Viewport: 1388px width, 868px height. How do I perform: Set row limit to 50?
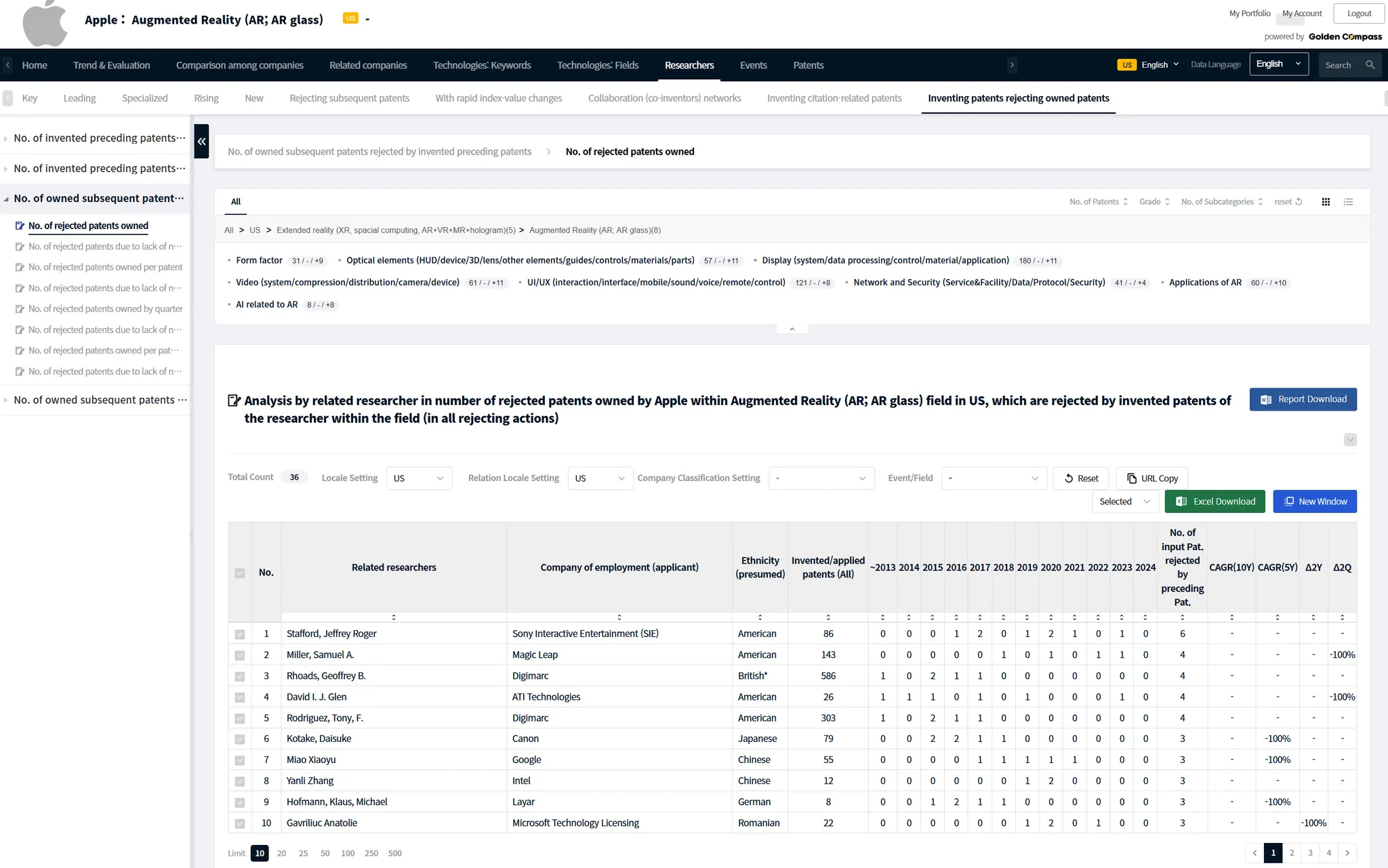click(325, 854)
